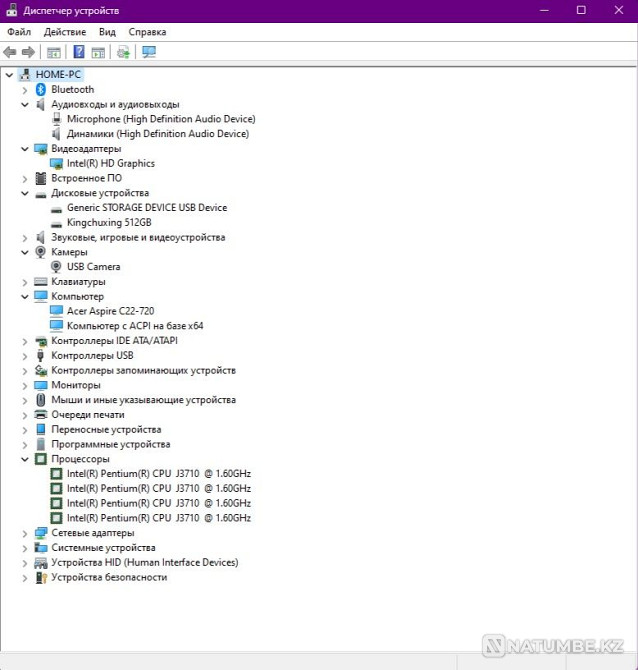
Task: Expand the Встроенное ПО category
Action: pyautogui.click(x=25, y=179)
